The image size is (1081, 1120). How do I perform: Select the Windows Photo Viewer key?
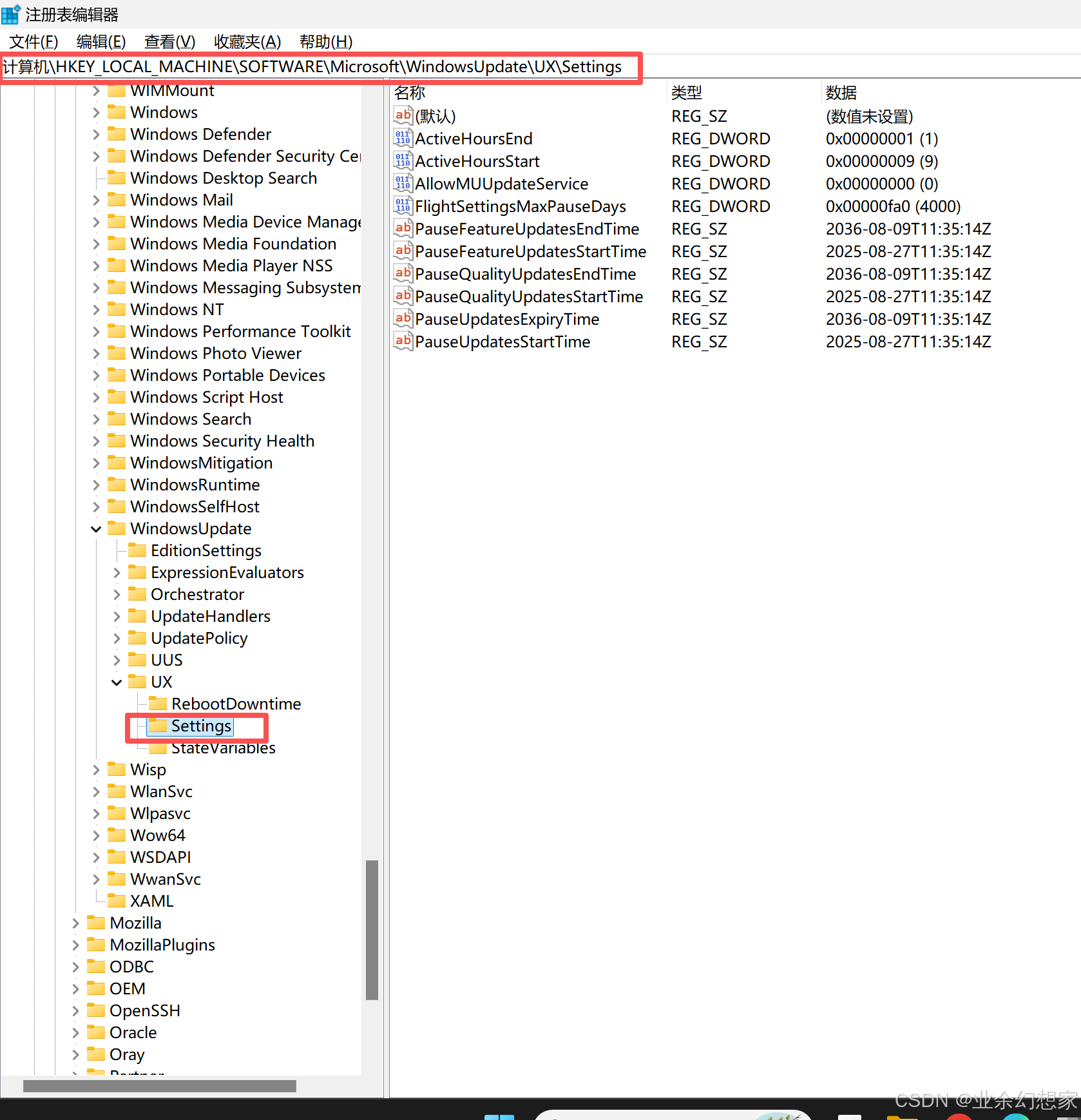(x=216, y=353)
